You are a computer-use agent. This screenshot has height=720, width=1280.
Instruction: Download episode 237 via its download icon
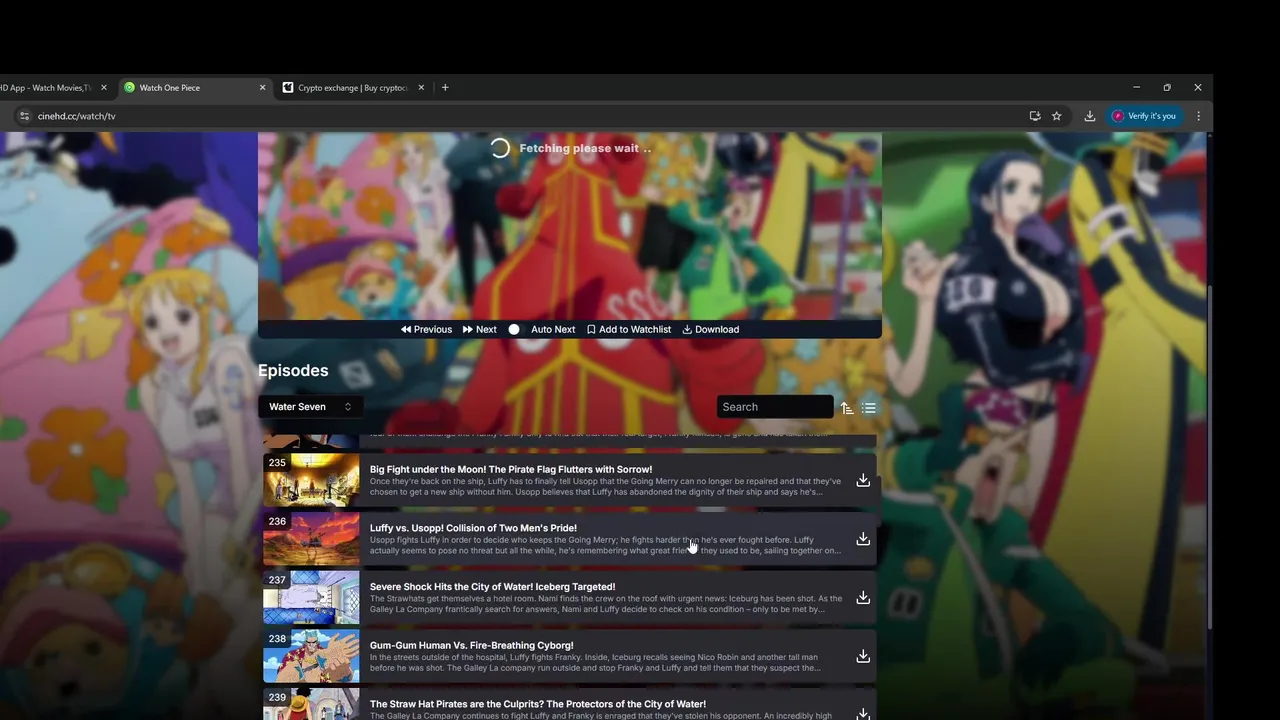click(863, 598)
